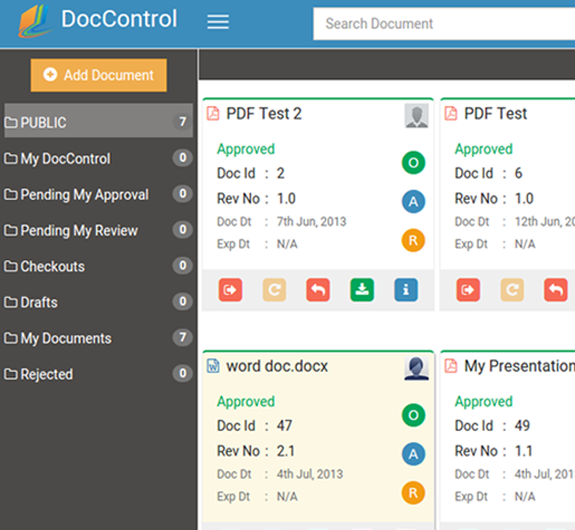
Task: Click the tan refresh icon on PDF Test 2
Action: coord(274,290)
